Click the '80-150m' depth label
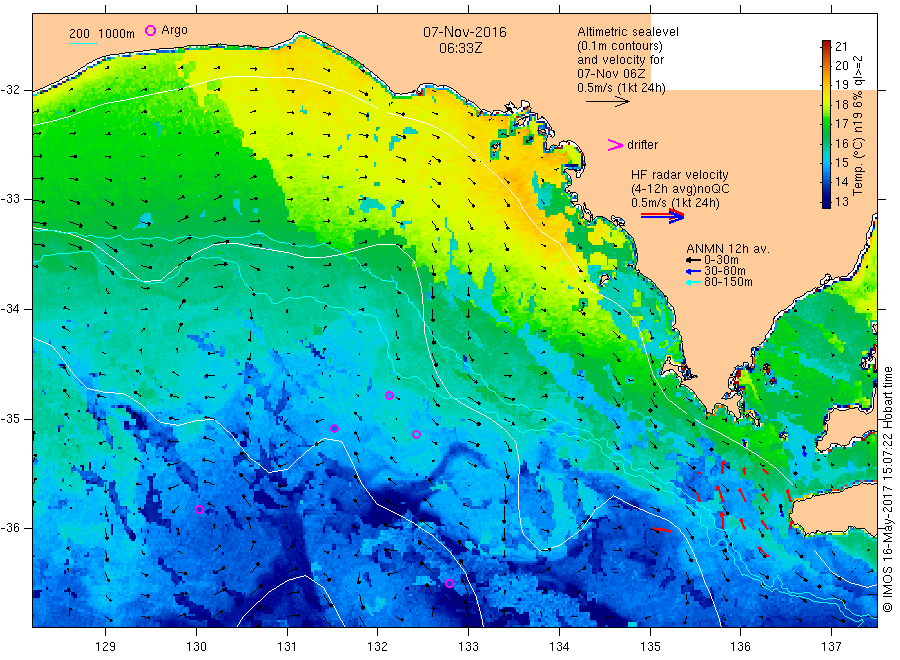The width and height of the screenshot is (900, 660). [x=728, y=282]
